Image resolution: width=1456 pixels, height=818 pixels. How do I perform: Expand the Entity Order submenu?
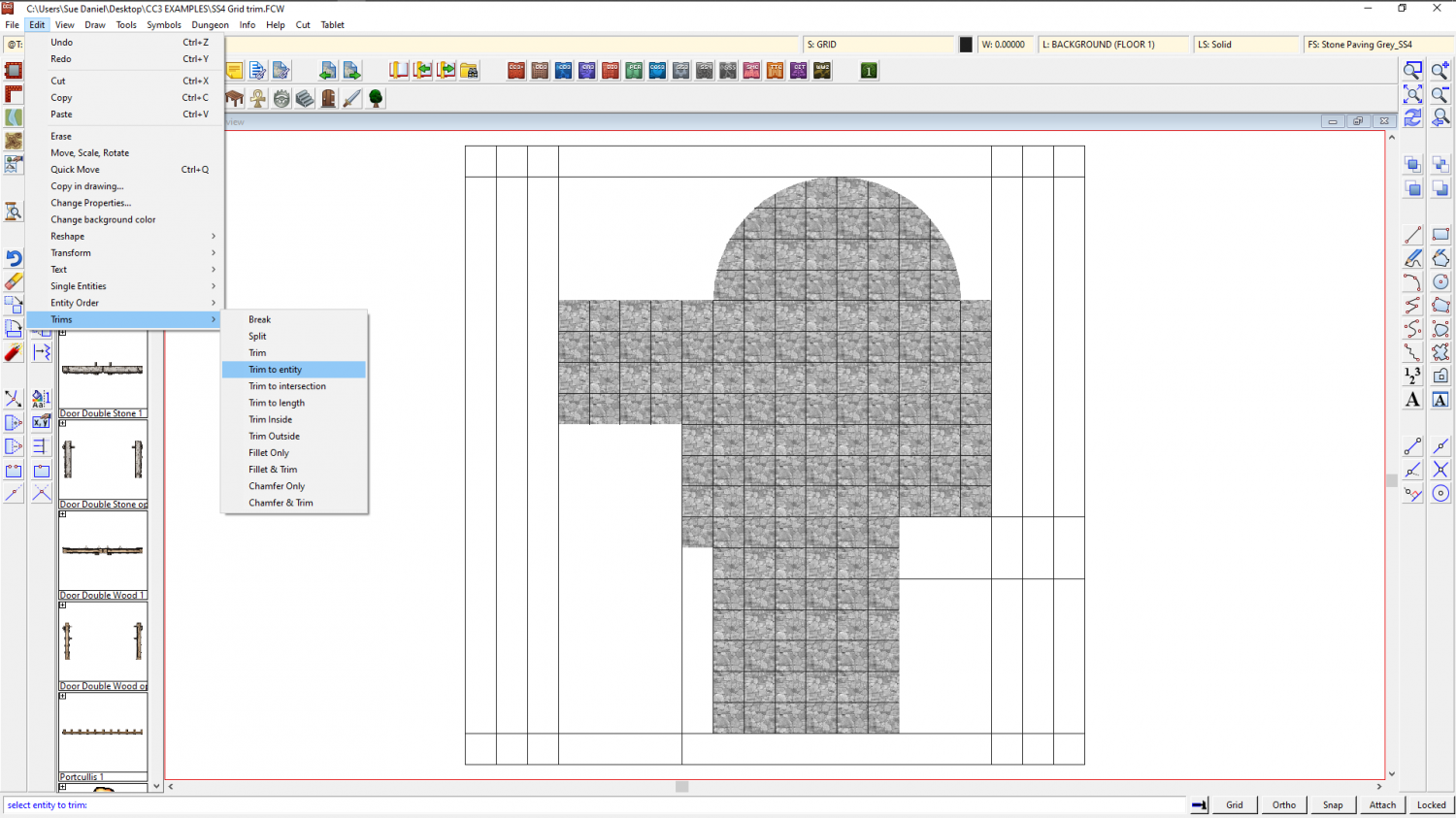124,303
